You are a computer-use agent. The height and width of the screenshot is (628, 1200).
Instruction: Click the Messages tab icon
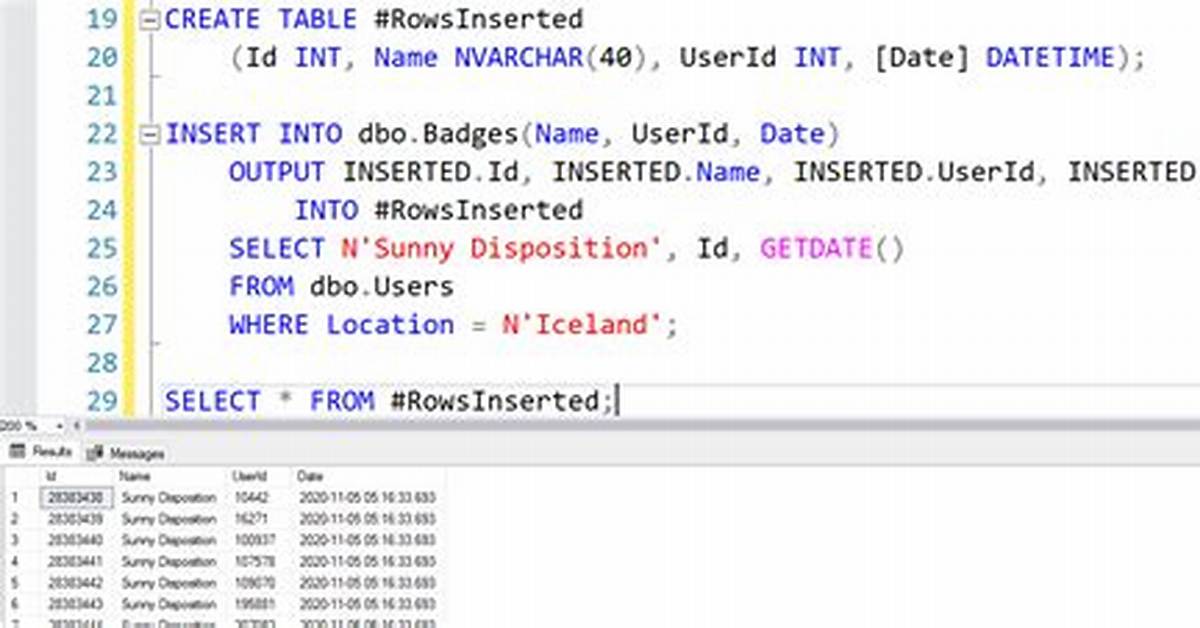[x=95, y=453]
